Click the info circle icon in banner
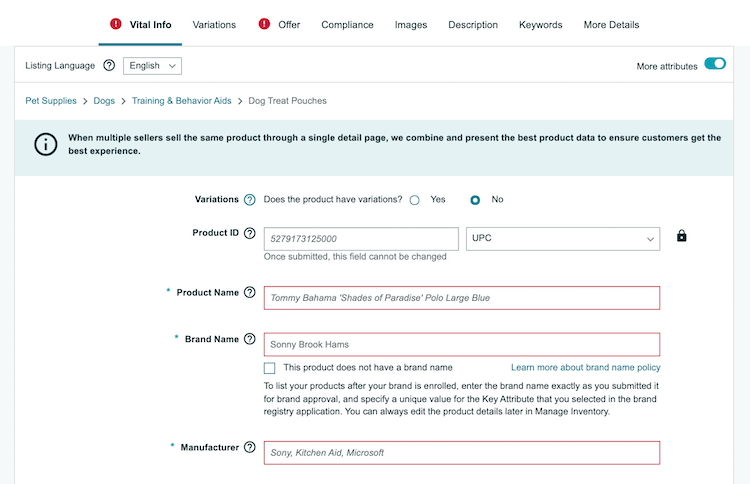Viewport: 750px width, 484px height. coord(45,144)
